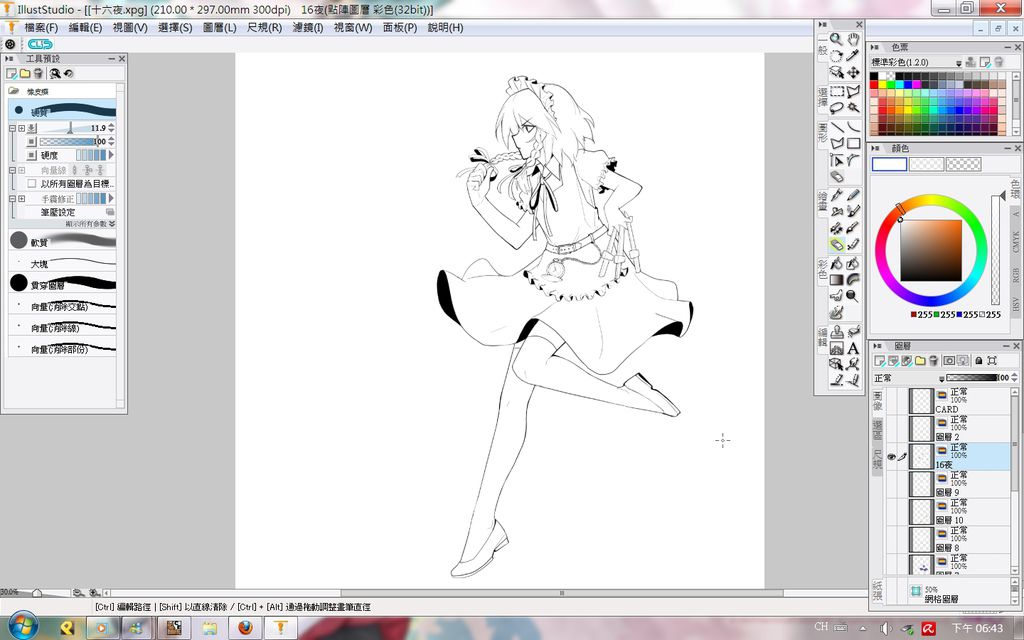Open 標準彩色(1.2.0) palette dropdown
The height and width of the screenshot is (640, 1024).
959,63
